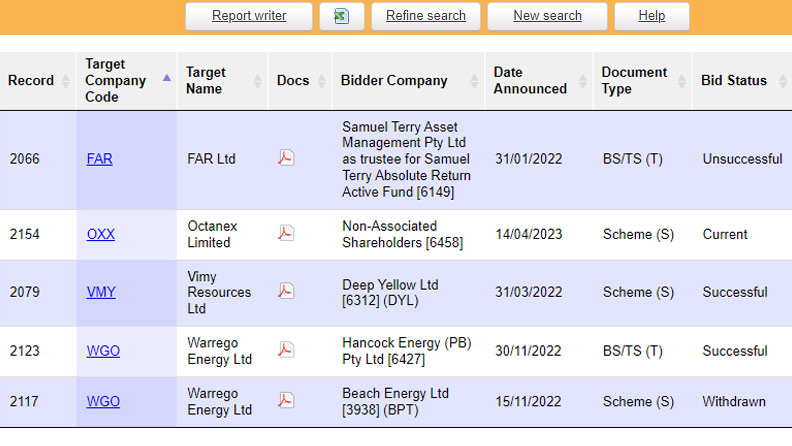Image resolution: width=792 pixels, height=446 pixels.
Task: Follow the OXX company code link
Action: pos(101,235)
